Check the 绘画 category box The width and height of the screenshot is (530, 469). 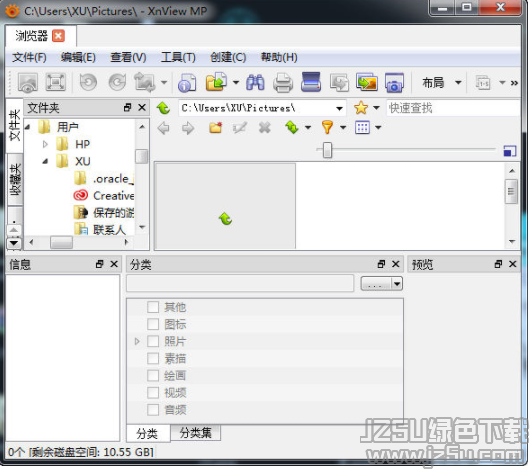[x=153, y=376]
